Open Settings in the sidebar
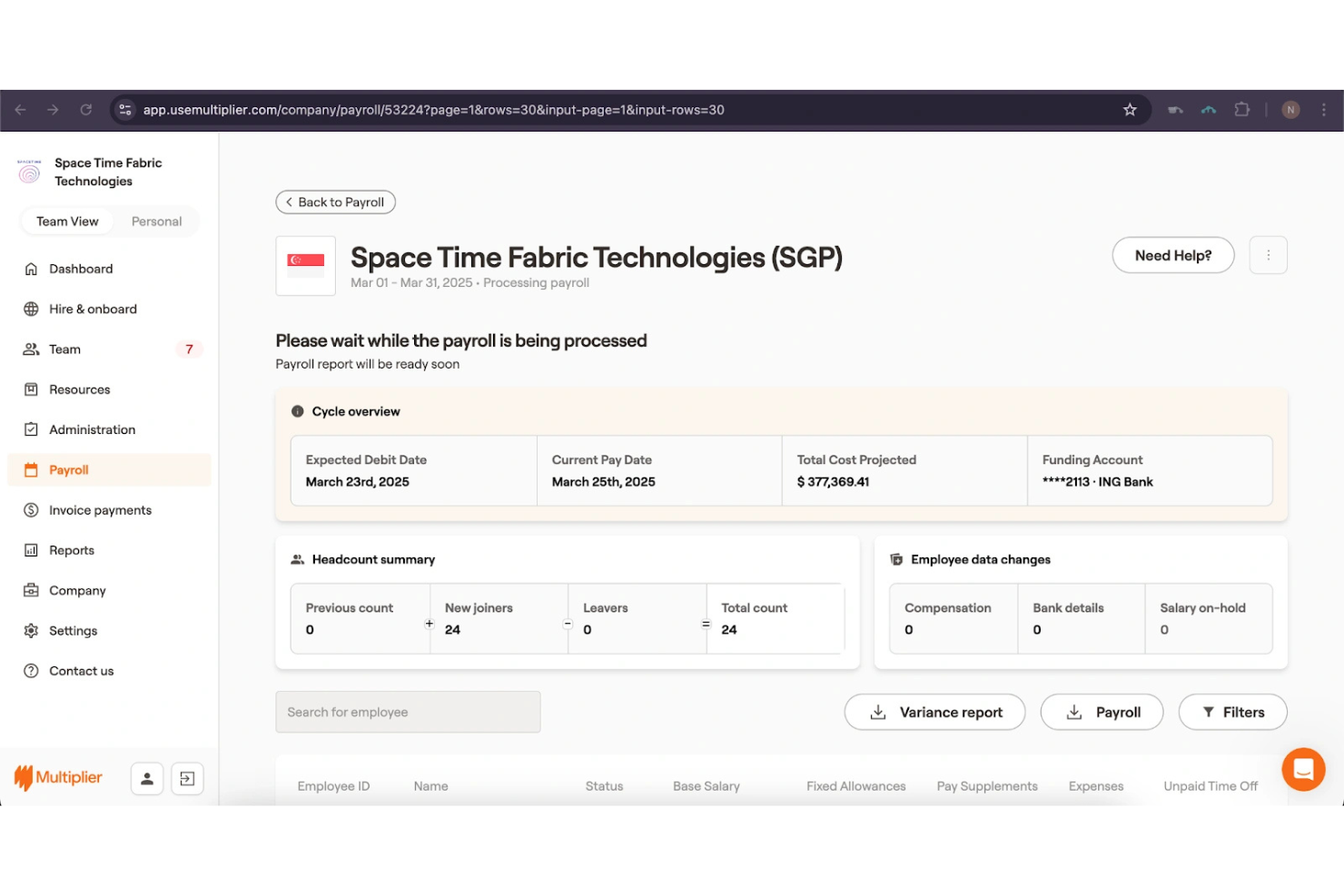1344x896 pixels. click(109, 631)
